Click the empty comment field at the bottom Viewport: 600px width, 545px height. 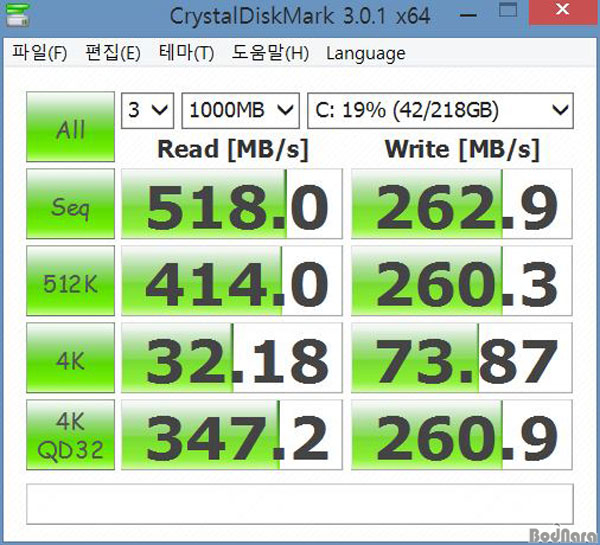click(x=300, y=504)
